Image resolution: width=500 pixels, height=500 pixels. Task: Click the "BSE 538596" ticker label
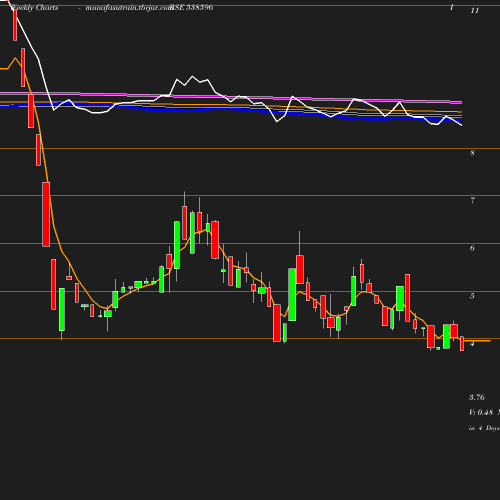point(192,8)
